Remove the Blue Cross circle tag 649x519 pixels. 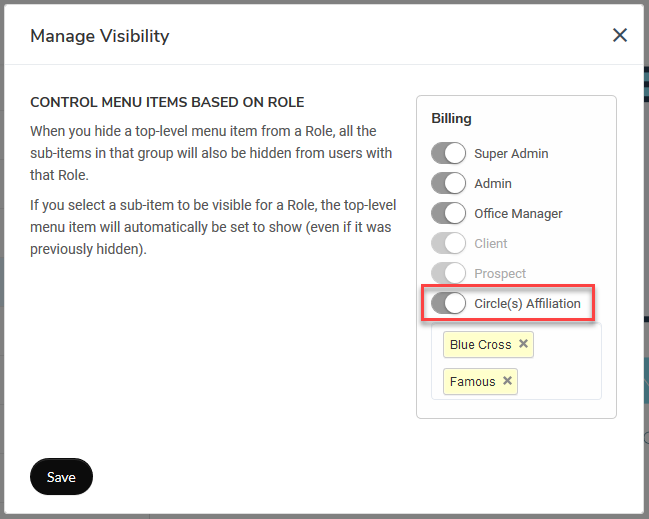(523, 344)
